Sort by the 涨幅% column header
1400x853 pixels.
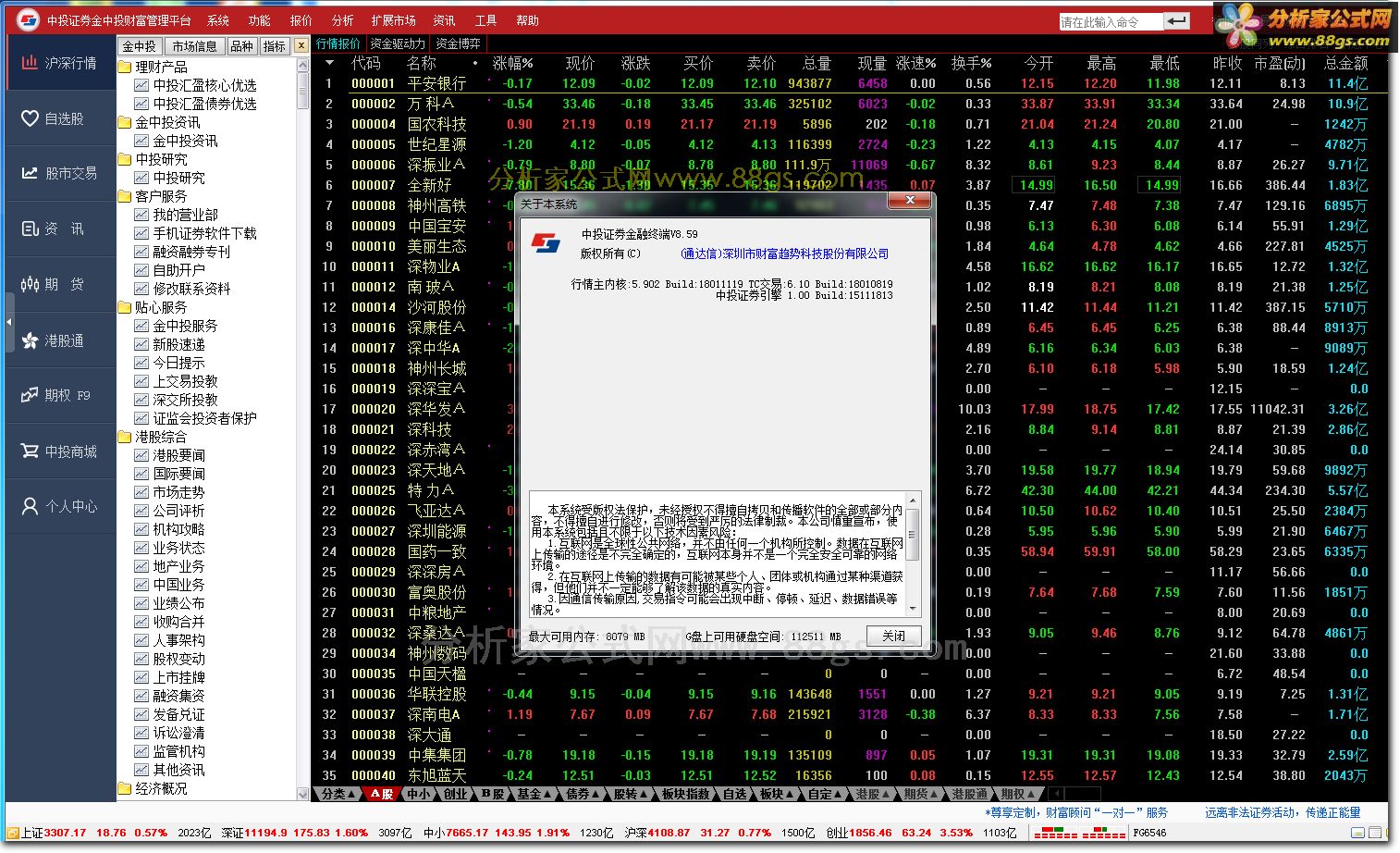512,63
